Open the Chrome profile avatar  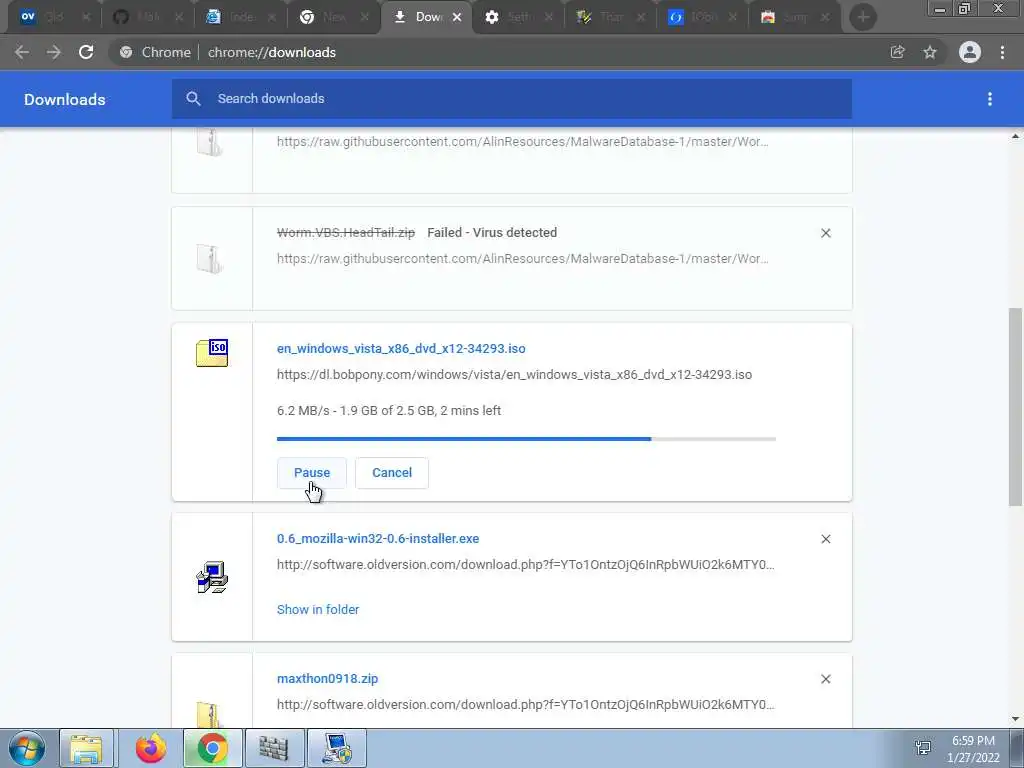(x=970, y=52)
